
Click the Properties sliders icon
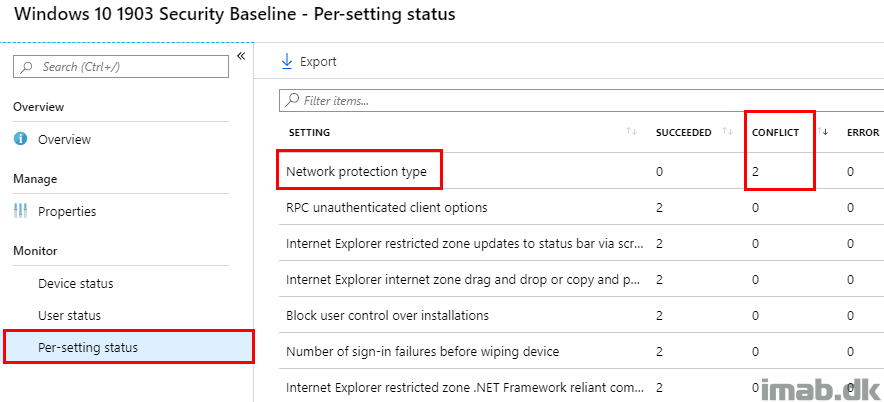(20, 211)
